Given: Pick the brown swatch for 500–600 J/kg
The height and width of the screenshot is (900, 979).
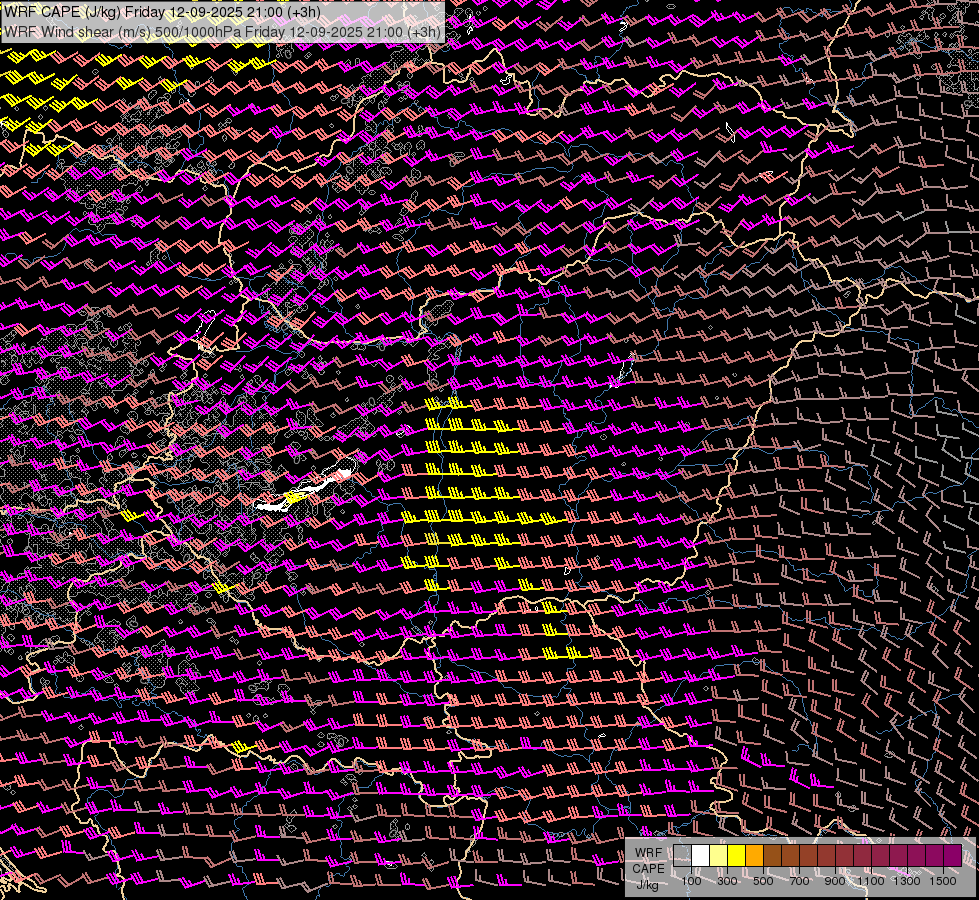Looking at the screenshot, I should pos(772,855).
